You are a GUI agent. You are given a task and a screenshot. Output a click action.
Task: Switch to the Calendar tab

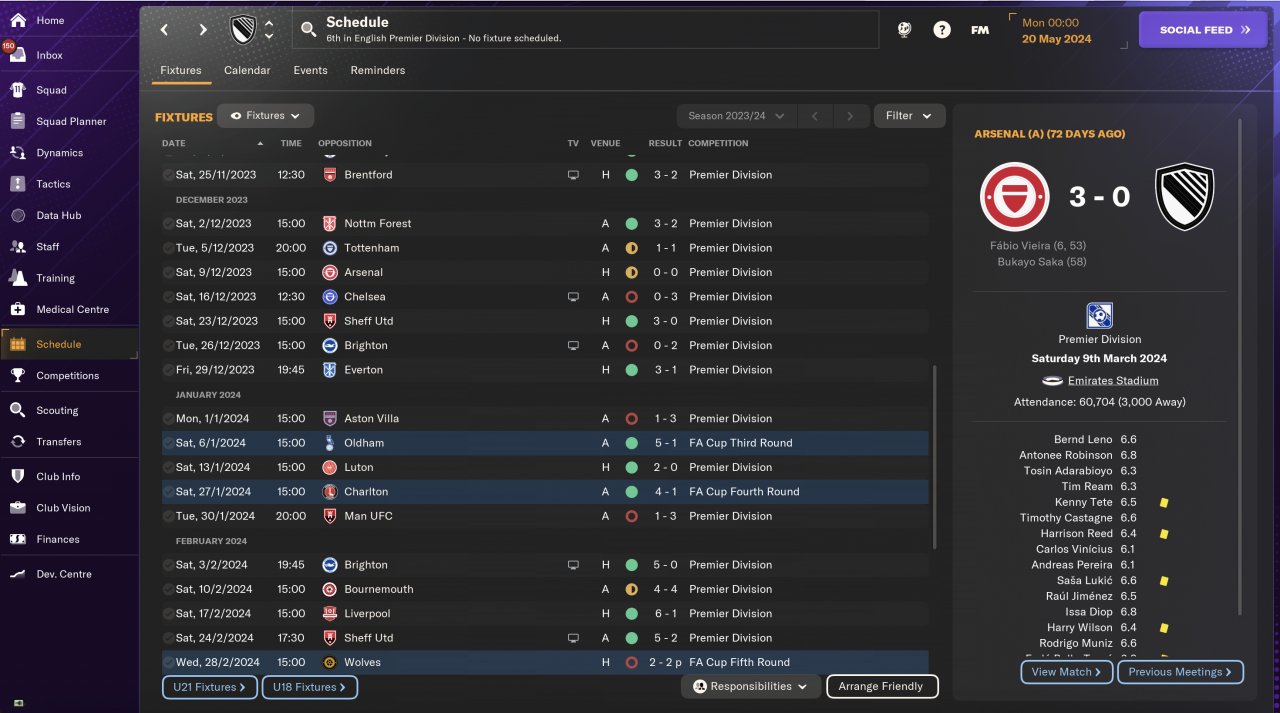tap(247, 70)
